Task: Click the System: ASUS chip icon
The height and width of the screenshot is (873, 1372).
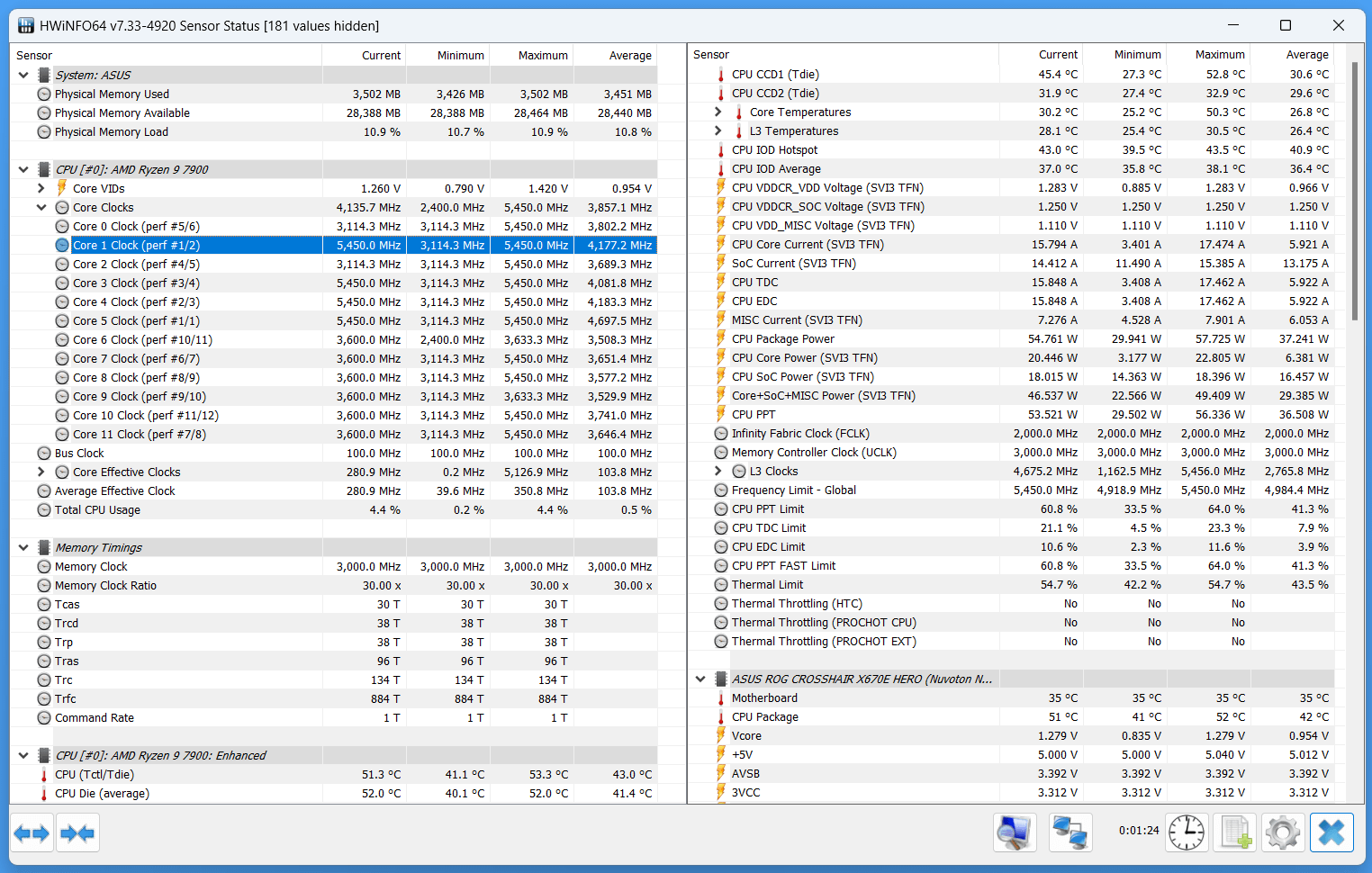Action: [x=44, y=76]
